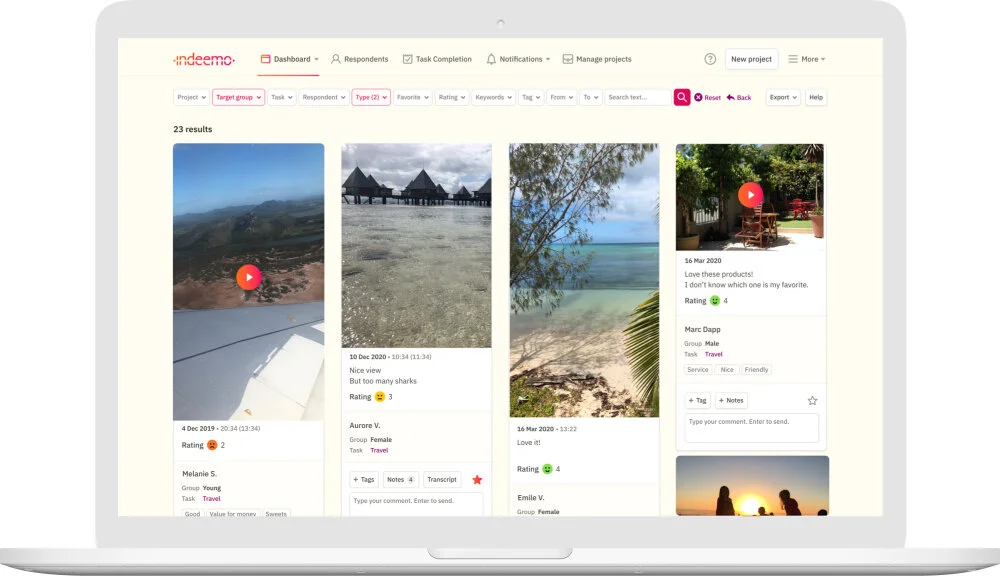Click comment box under Marc Dapp's post
This screenshot has height=576, width=1000.
click(751, 428)
